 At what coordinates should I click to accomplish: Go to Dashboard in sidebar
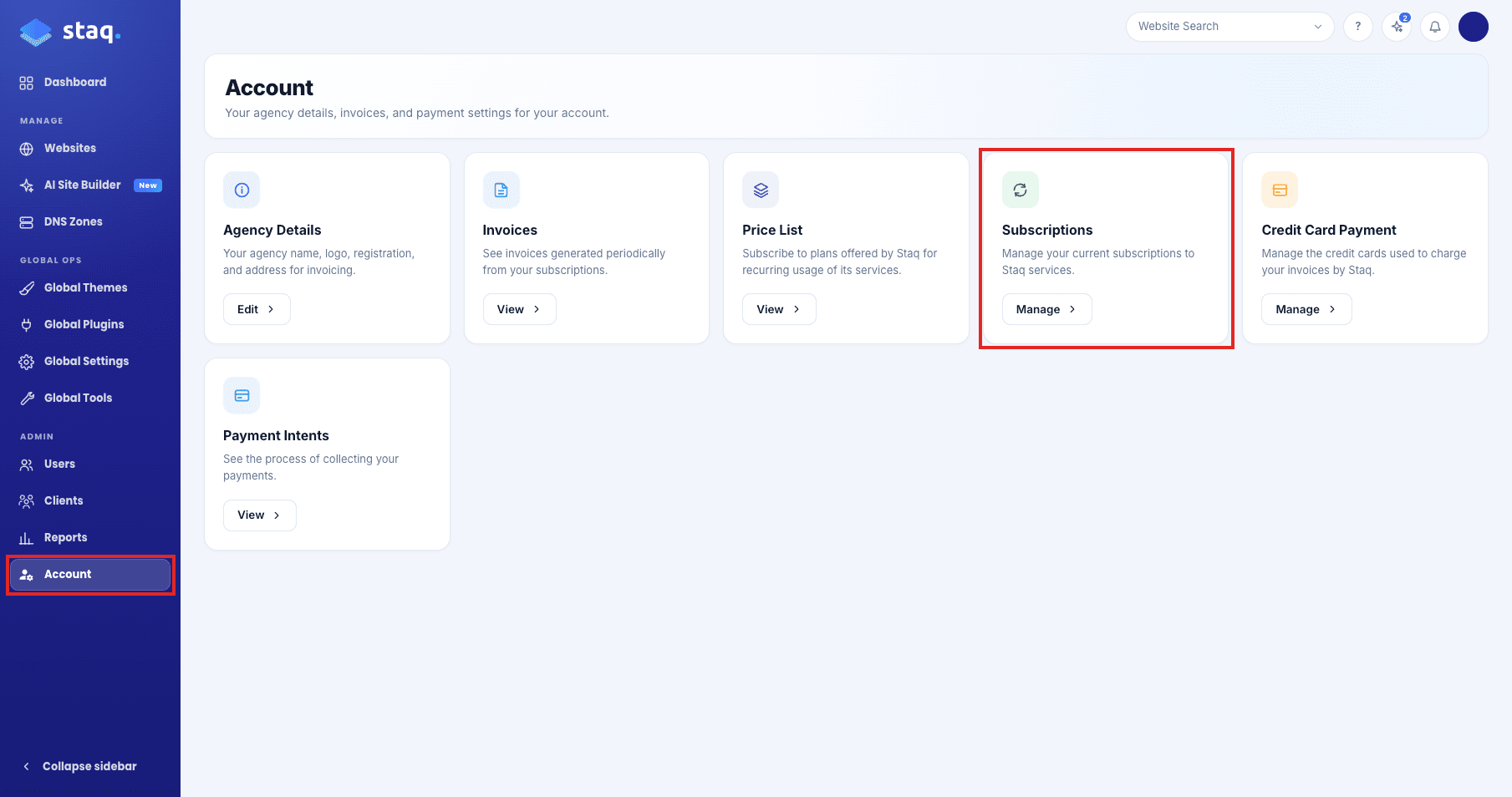tap(90, 82)
